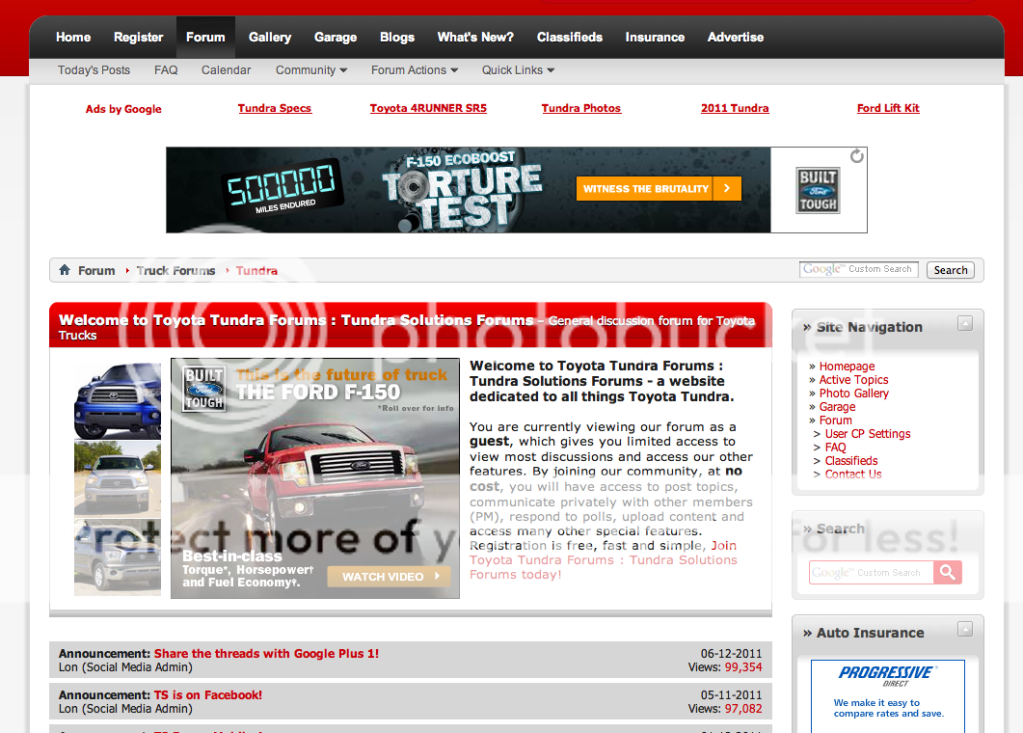The height and width of the screenshot is (733, 1023).
Task: Click the Search button in breadcrumb bar
Action: tap(951, 270)
